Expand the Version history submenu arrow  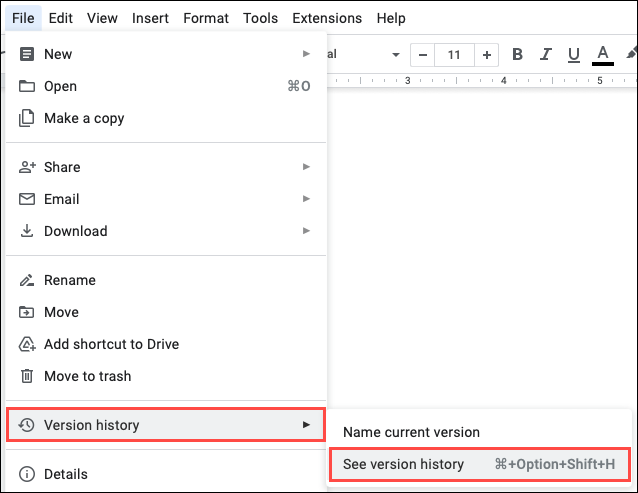tap(306, 425)
